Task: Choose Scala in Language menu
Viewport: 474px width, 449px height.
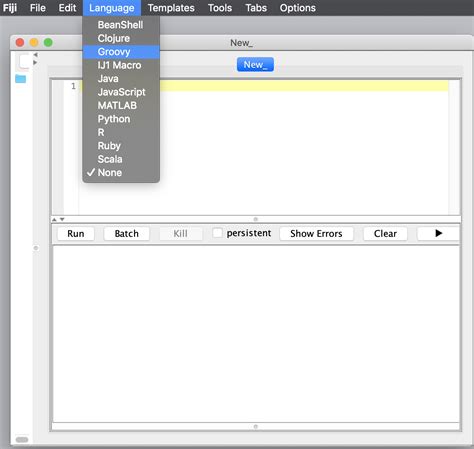Action: point(121,159)
